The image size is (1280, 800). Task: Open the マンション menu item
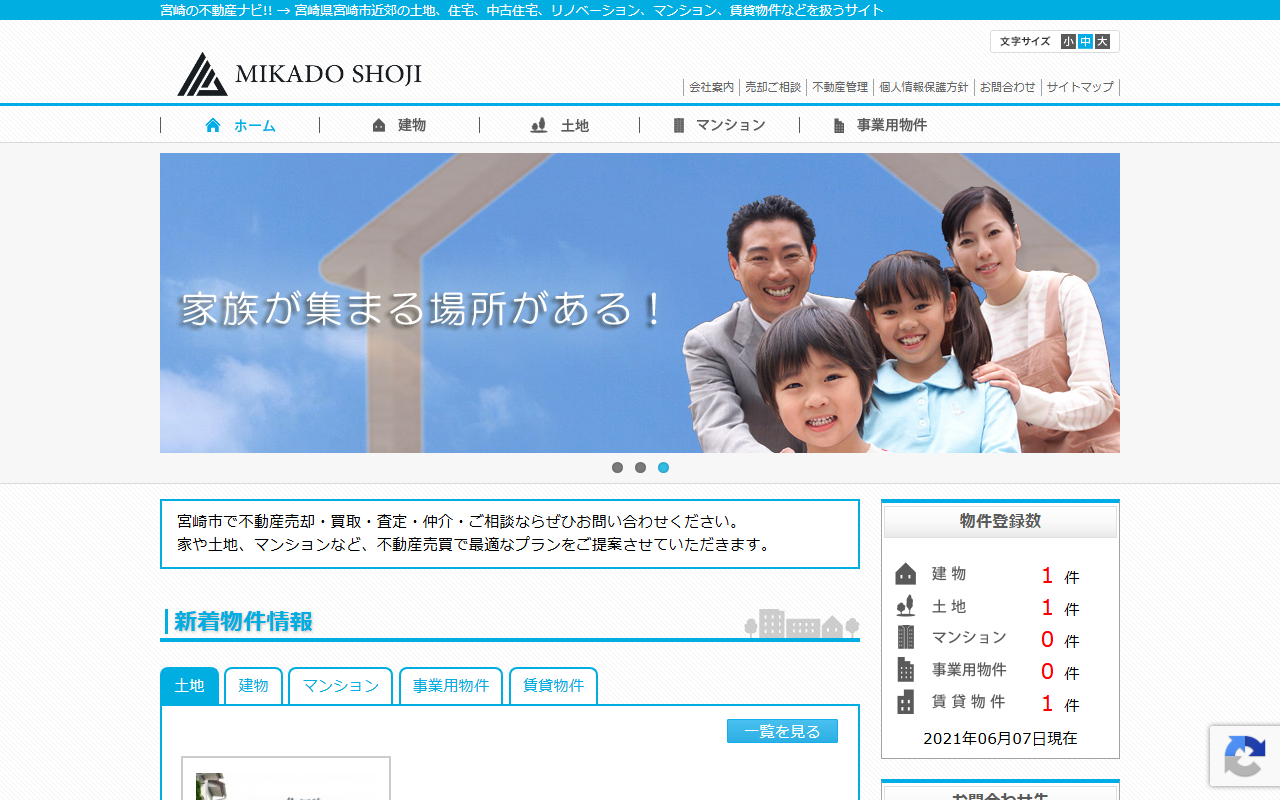720,125
